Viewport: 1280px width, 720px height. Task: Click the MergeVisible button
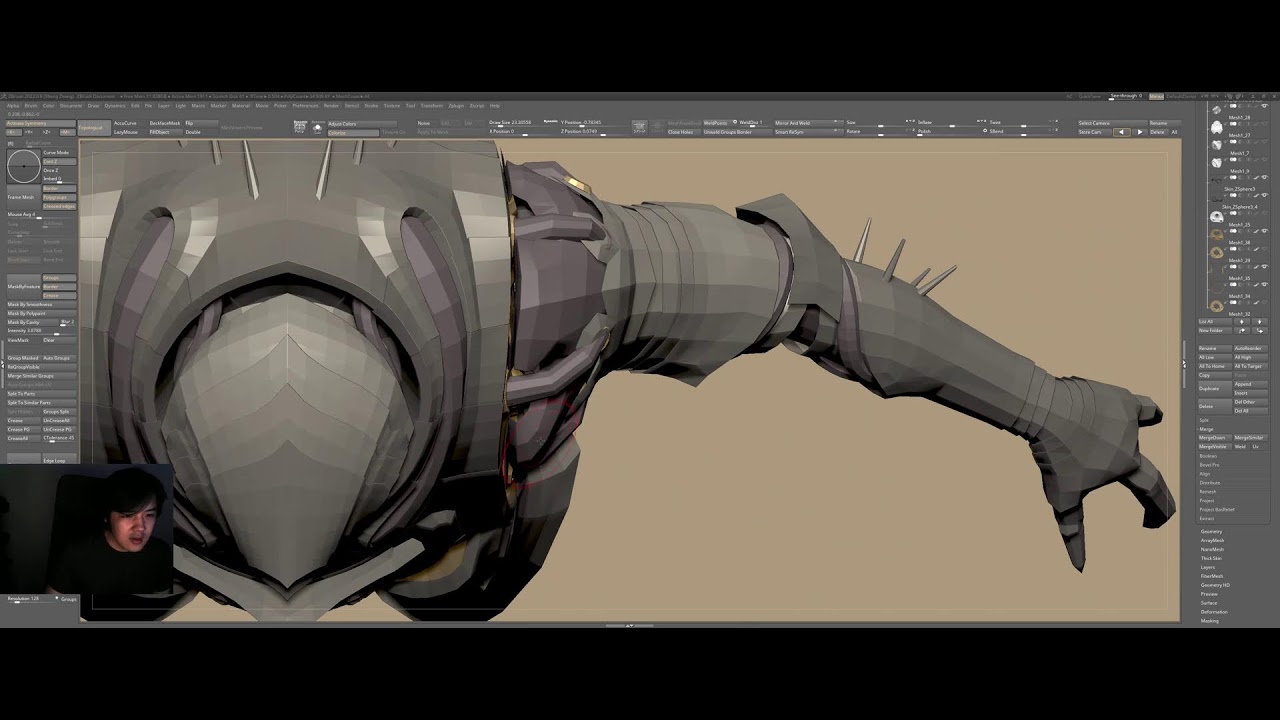[x=1215, y=446]
